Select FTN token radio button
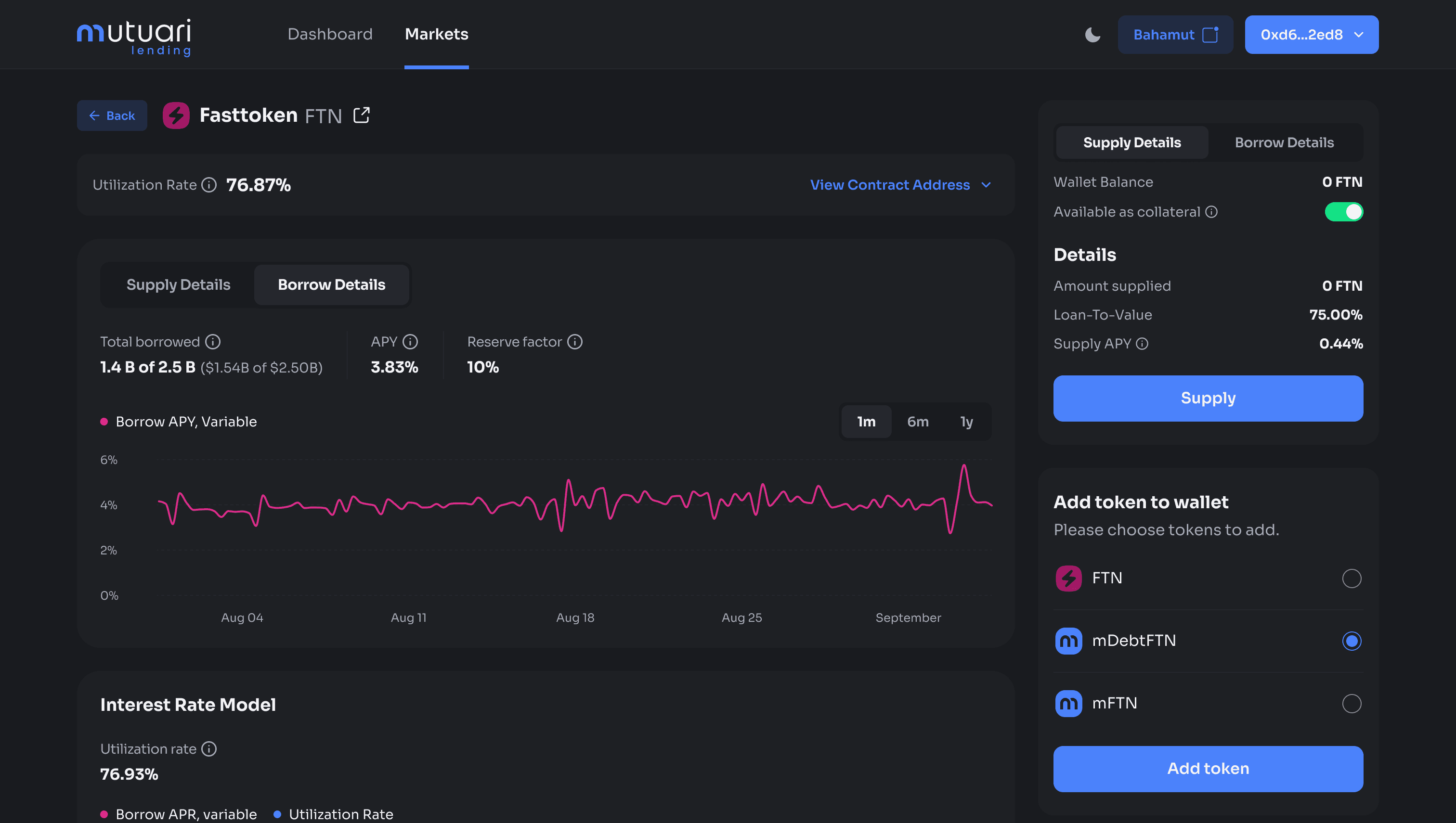Viewport: 1456px width, 823px height. coord(1351,578)
